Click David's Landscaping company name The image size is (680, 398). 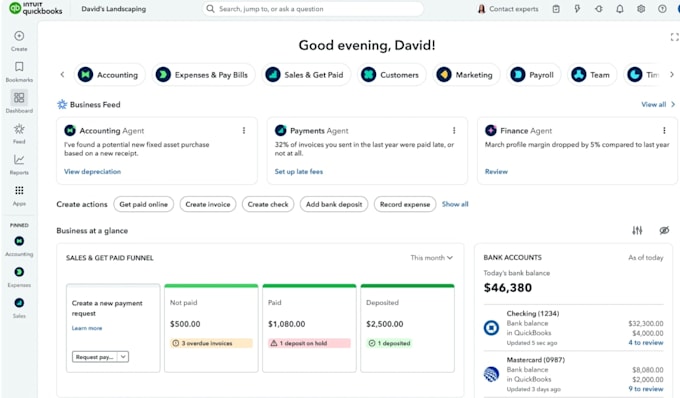[114, 9]
